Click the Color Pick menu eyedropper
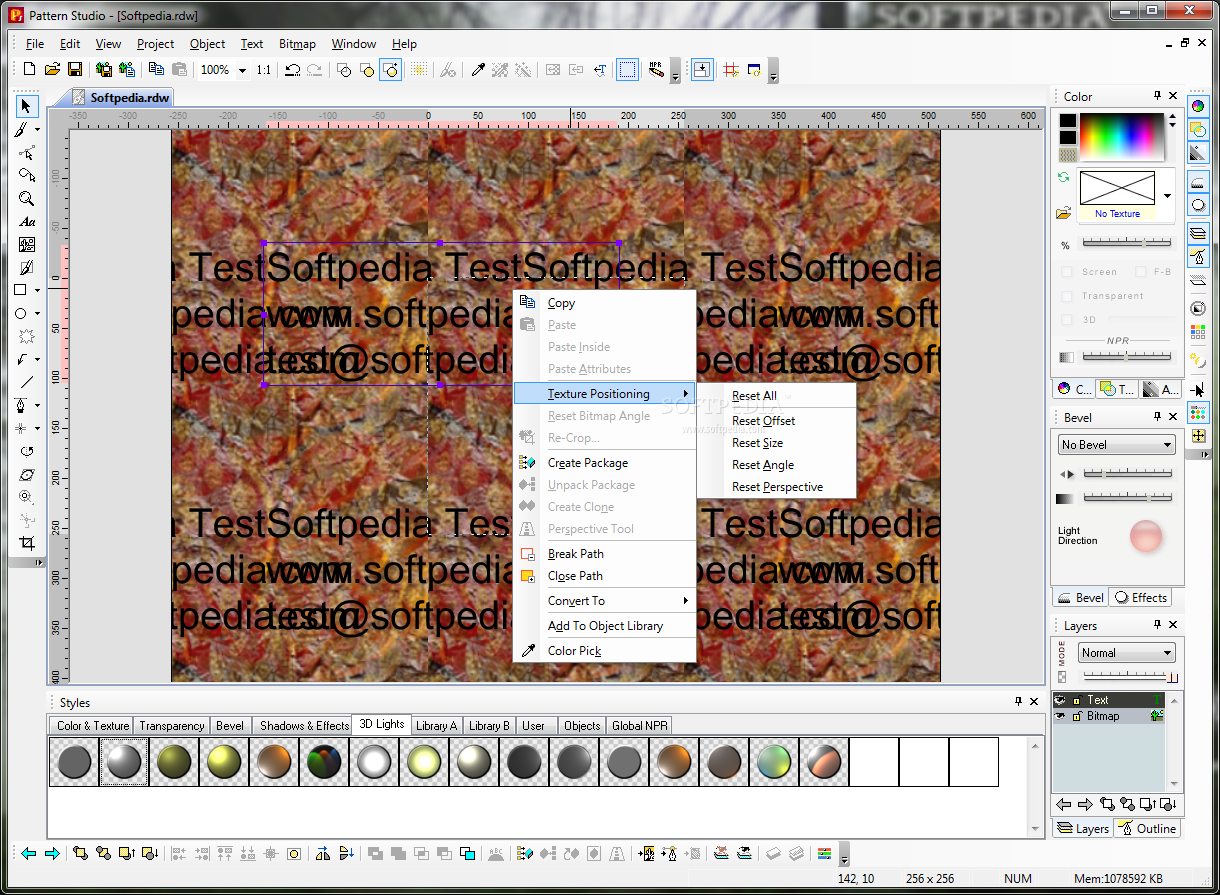 click(528, 651)
